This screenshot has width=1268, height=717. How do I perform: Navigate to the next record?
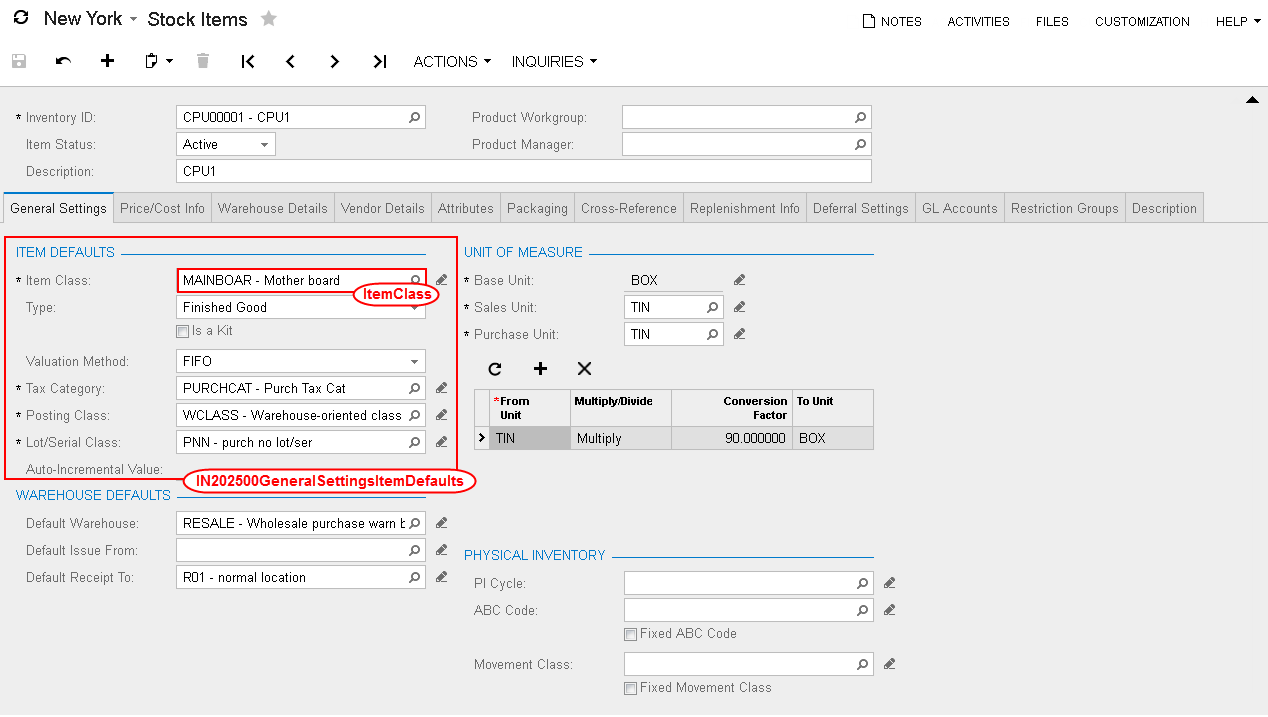point(334,61)
